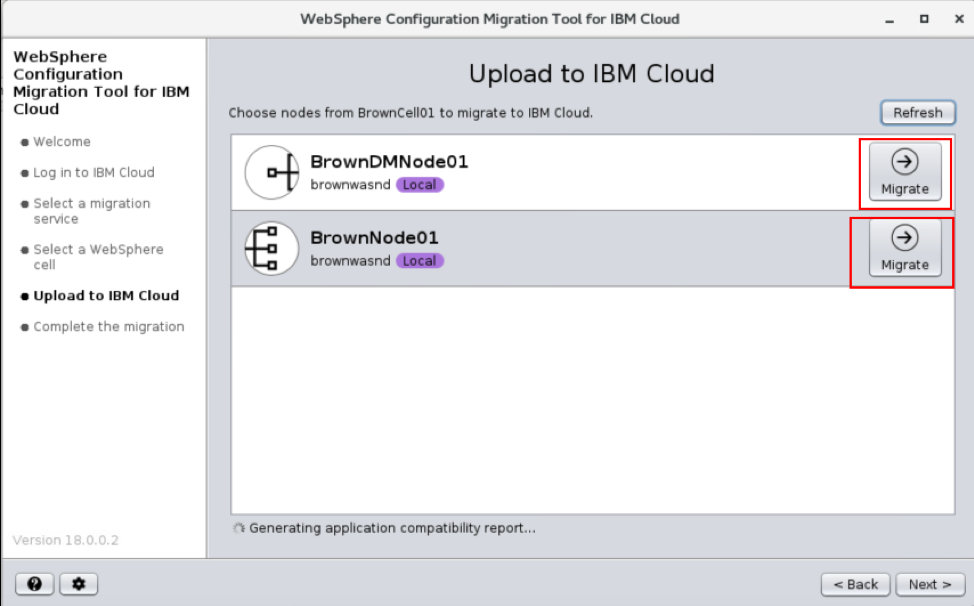The image size is (974, 606).
Task: Click the BrownNode01 server tree icon
Action: point(272,249)
